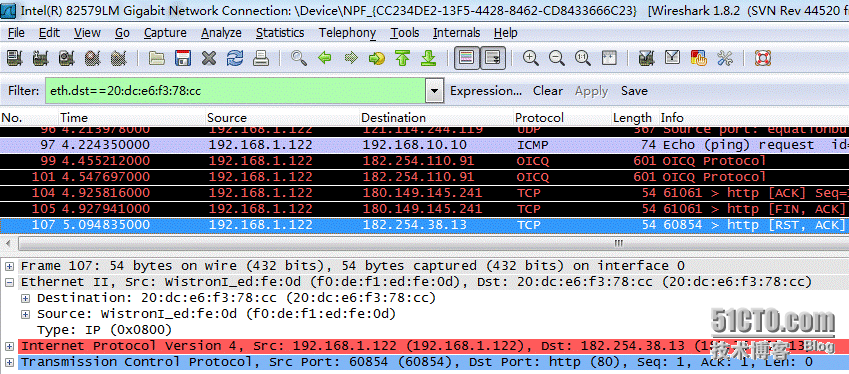Open help with lifebuoy icon

pos(762,58)
